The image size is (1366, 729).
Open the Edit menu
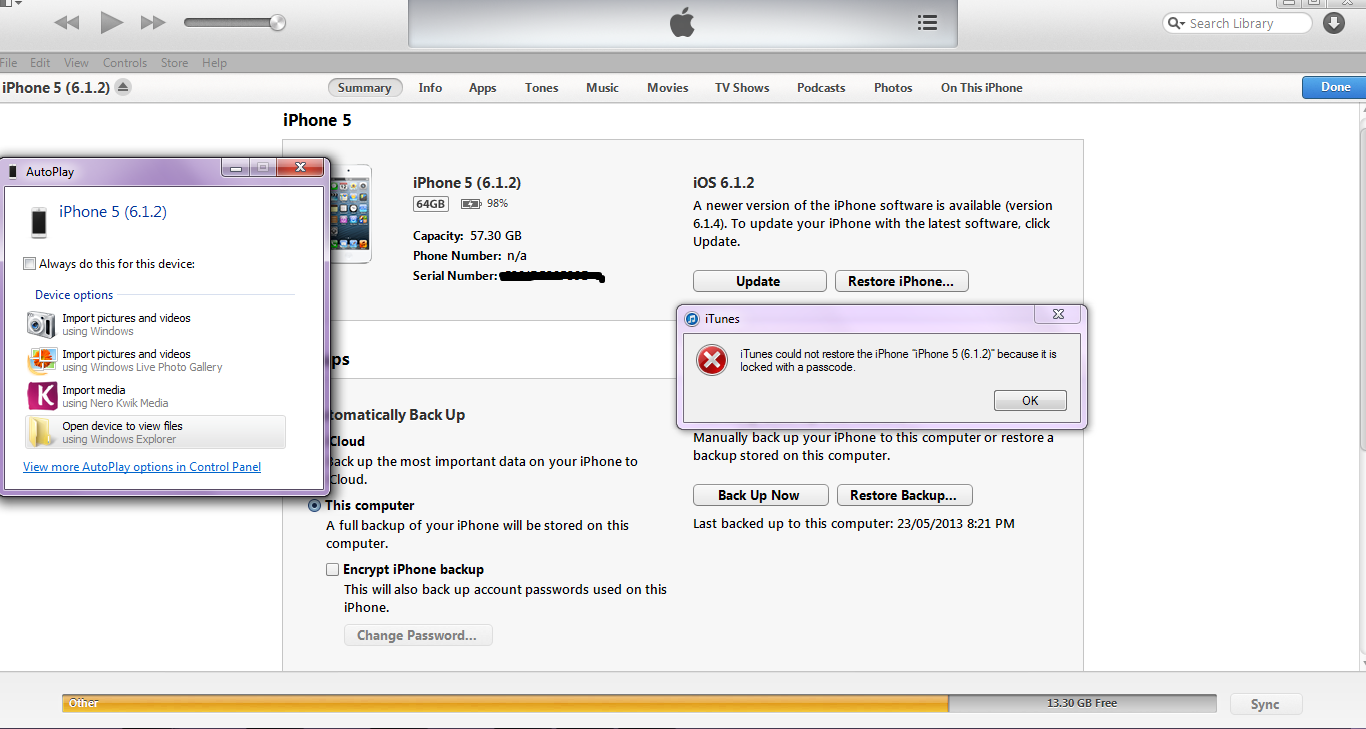tap(40, 63)
